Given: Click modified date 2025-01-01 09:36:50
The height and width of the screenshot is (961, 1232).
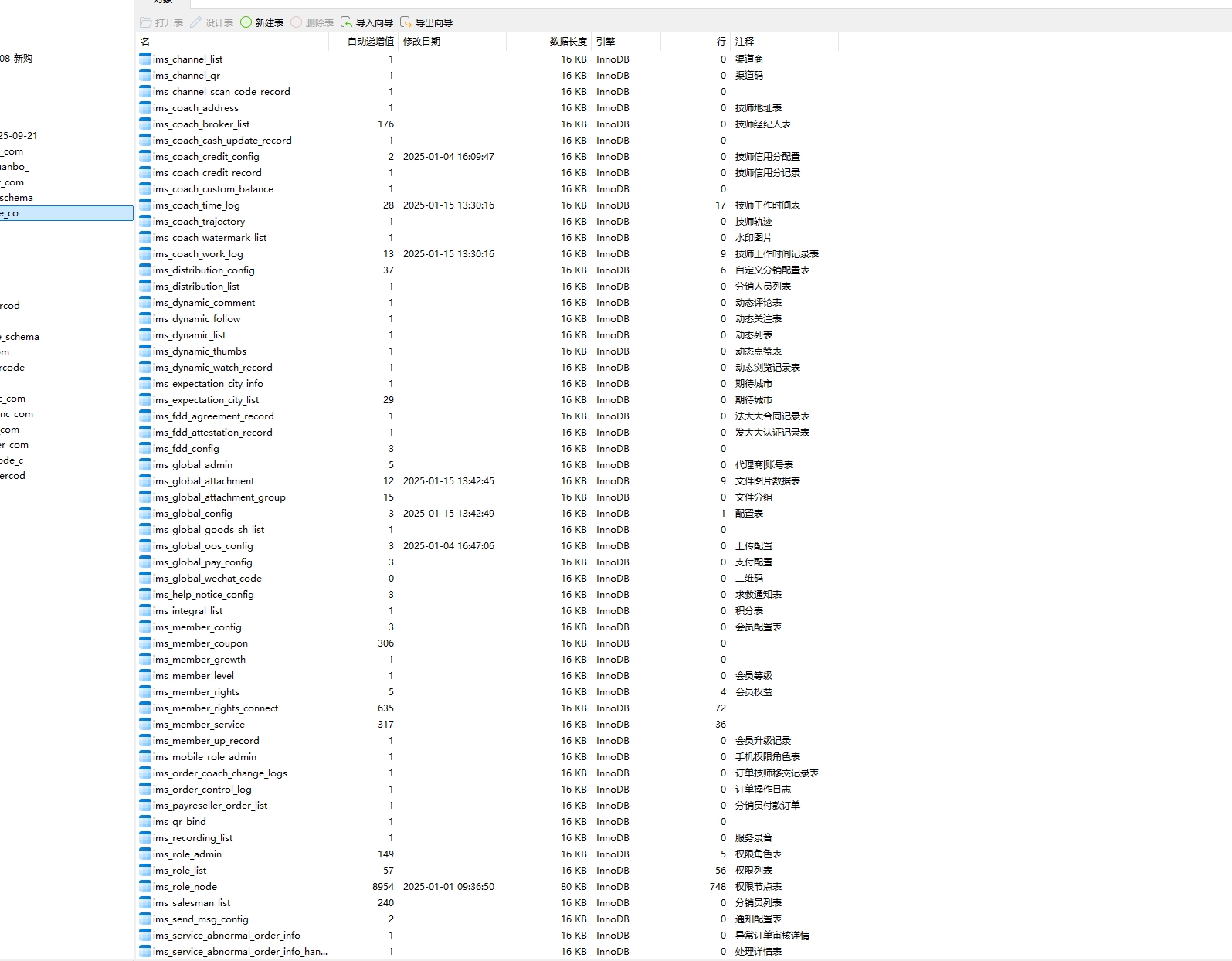Looking at the screenshot, I should (x=449, y=886).
